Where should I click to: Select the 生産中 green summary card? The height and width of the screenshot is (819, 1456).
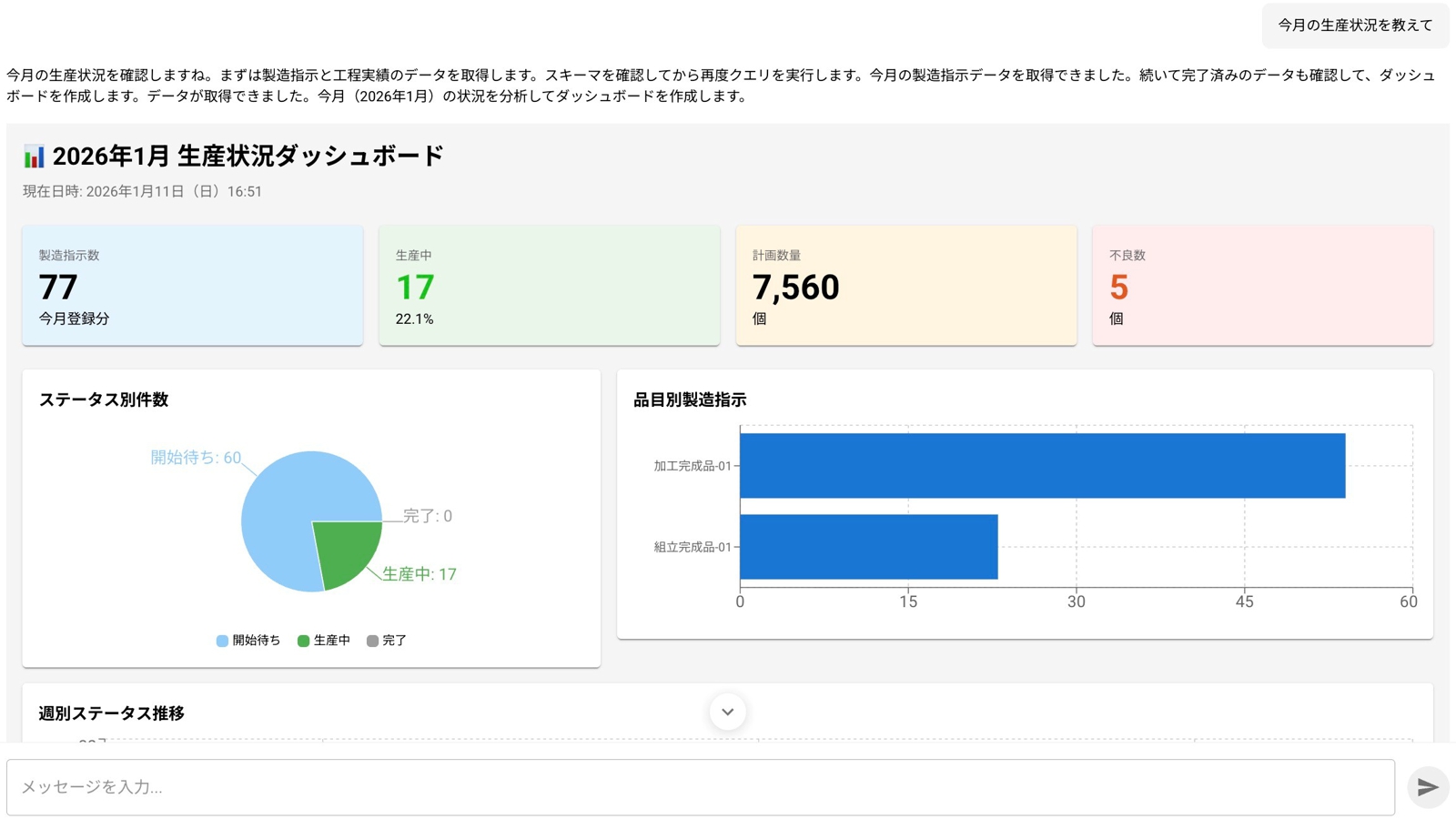click(550, 285)
